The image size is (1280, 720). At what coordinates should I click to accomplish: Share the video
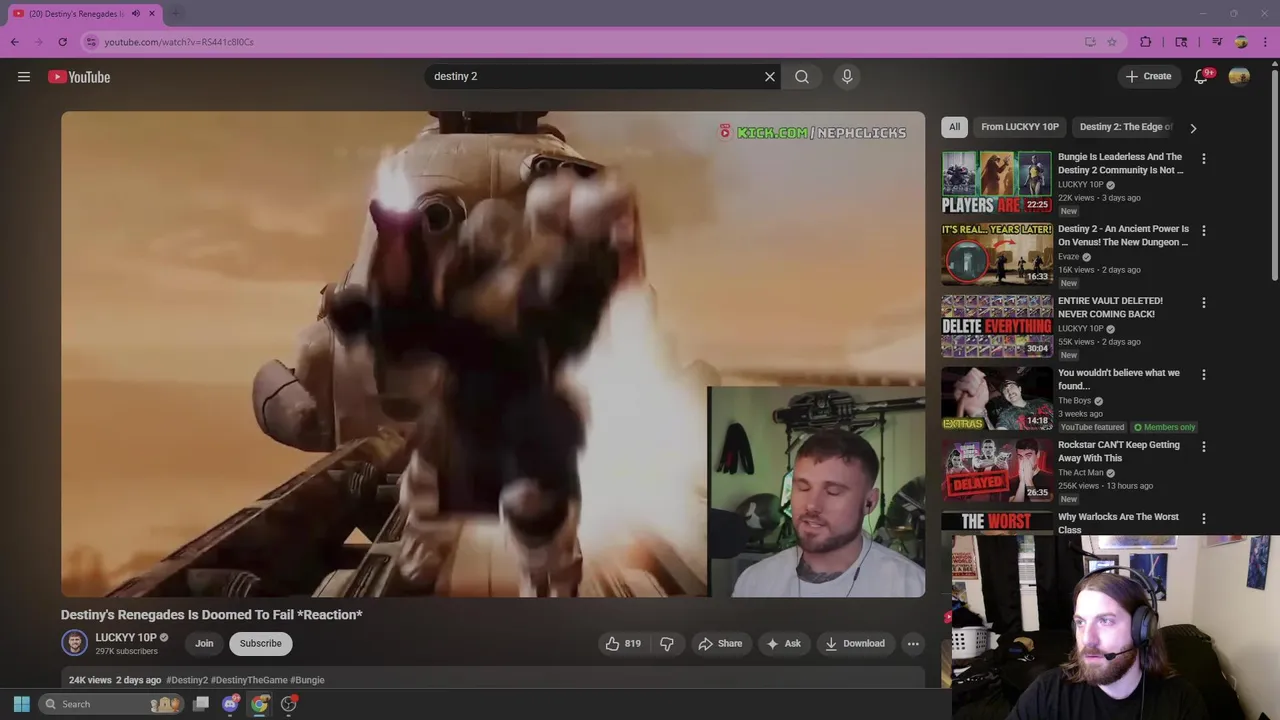[720, 644]
